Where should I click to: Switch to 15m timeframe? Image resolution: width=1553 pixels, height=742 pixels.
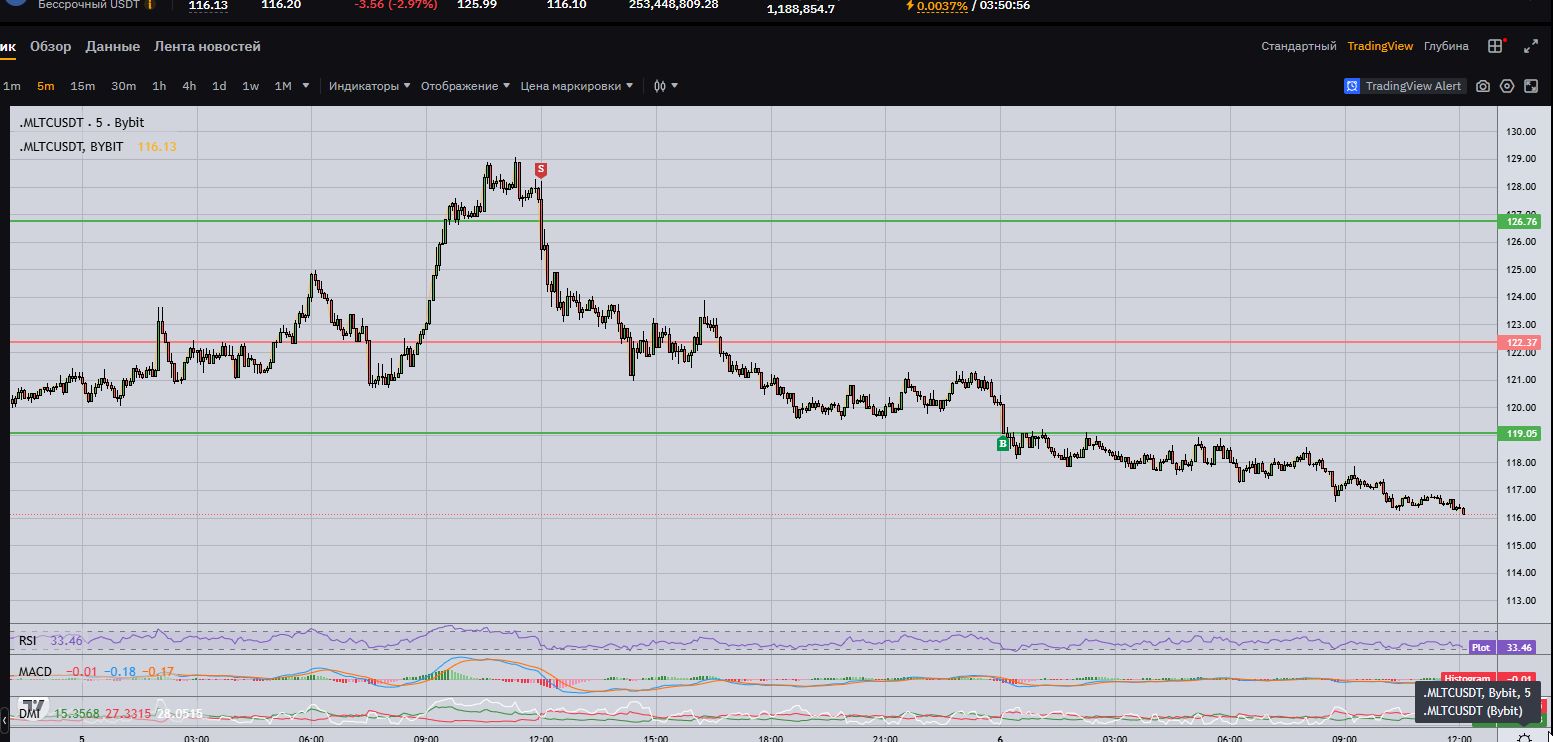[82, 86]
